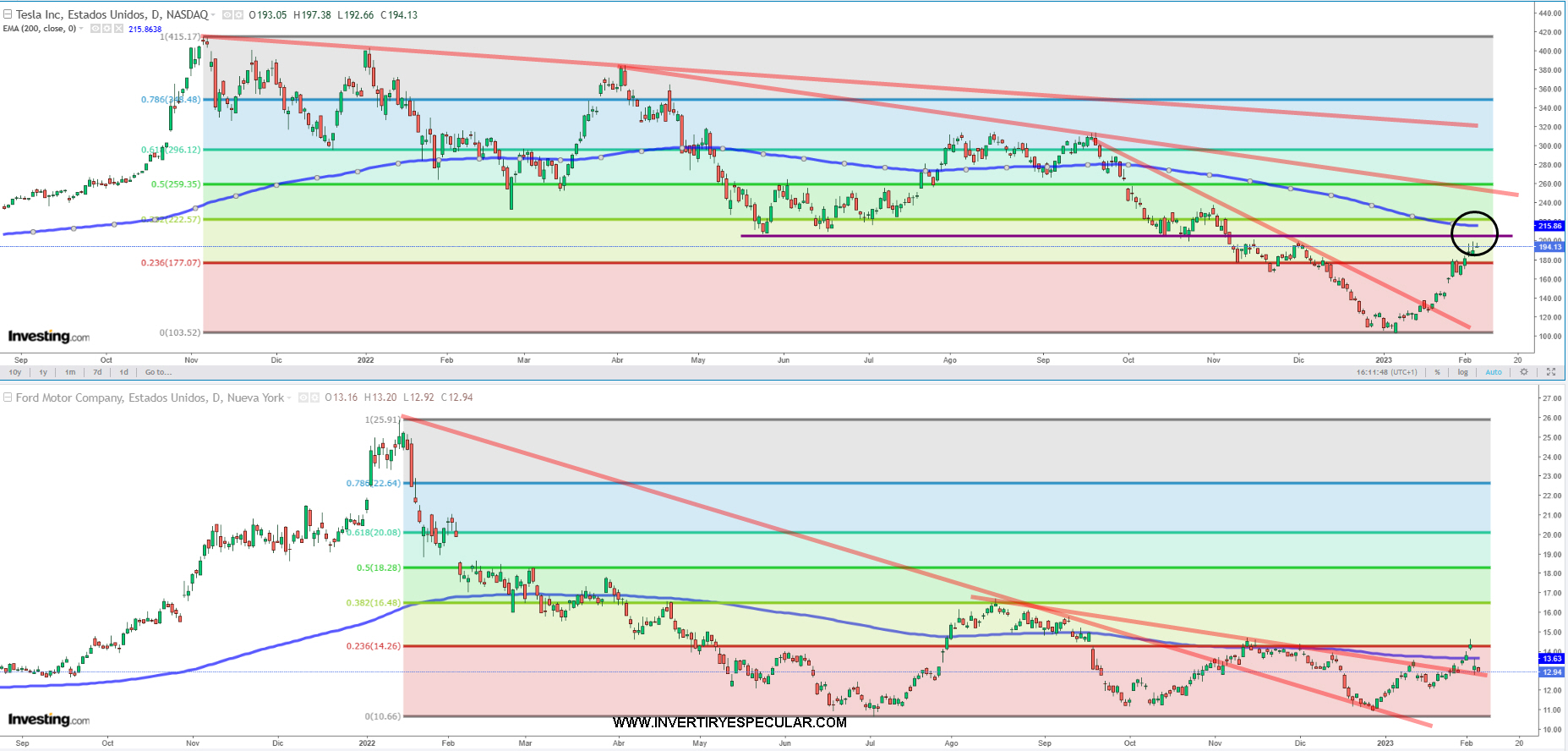This screenshot has width=1568, height=751.
Task: Select the 10y time range
Action: point(15,372)
